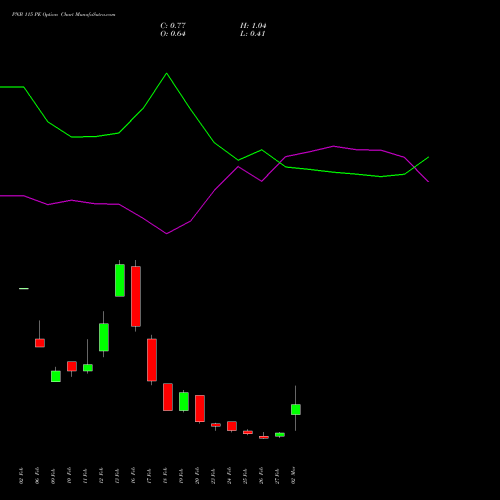This screenshot has width=500, height=500.
Task: Click the low value L: 0.41
Action: pos(253,34)
